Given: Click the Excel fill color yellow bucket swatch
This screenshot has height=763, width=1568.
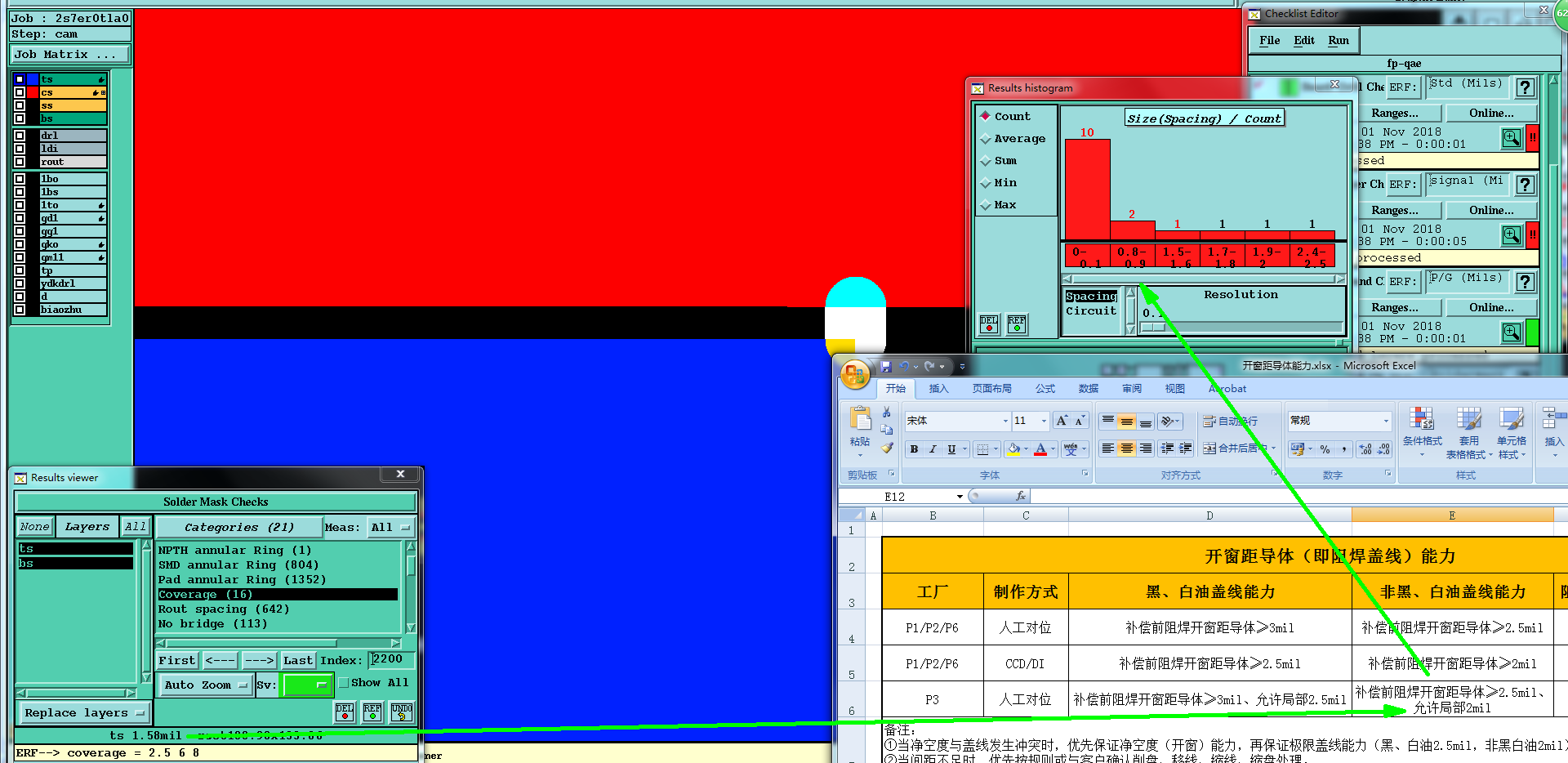Looking at the screenshot, I should pos(1013,448).
